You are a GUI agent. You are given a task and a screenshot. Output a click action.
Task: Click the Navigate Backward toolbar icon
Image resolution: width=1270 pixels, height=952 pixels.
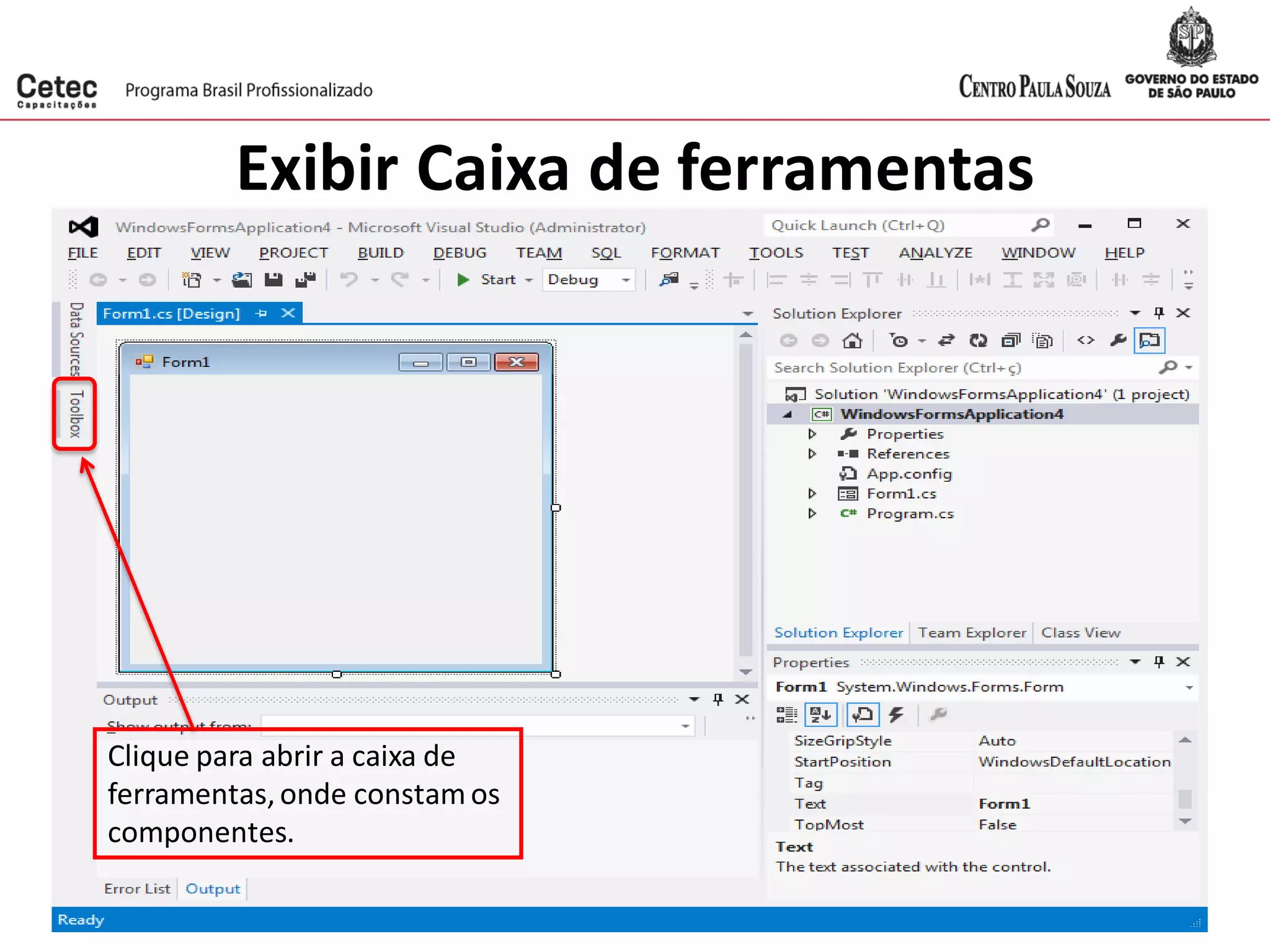(x=98, y=280)
